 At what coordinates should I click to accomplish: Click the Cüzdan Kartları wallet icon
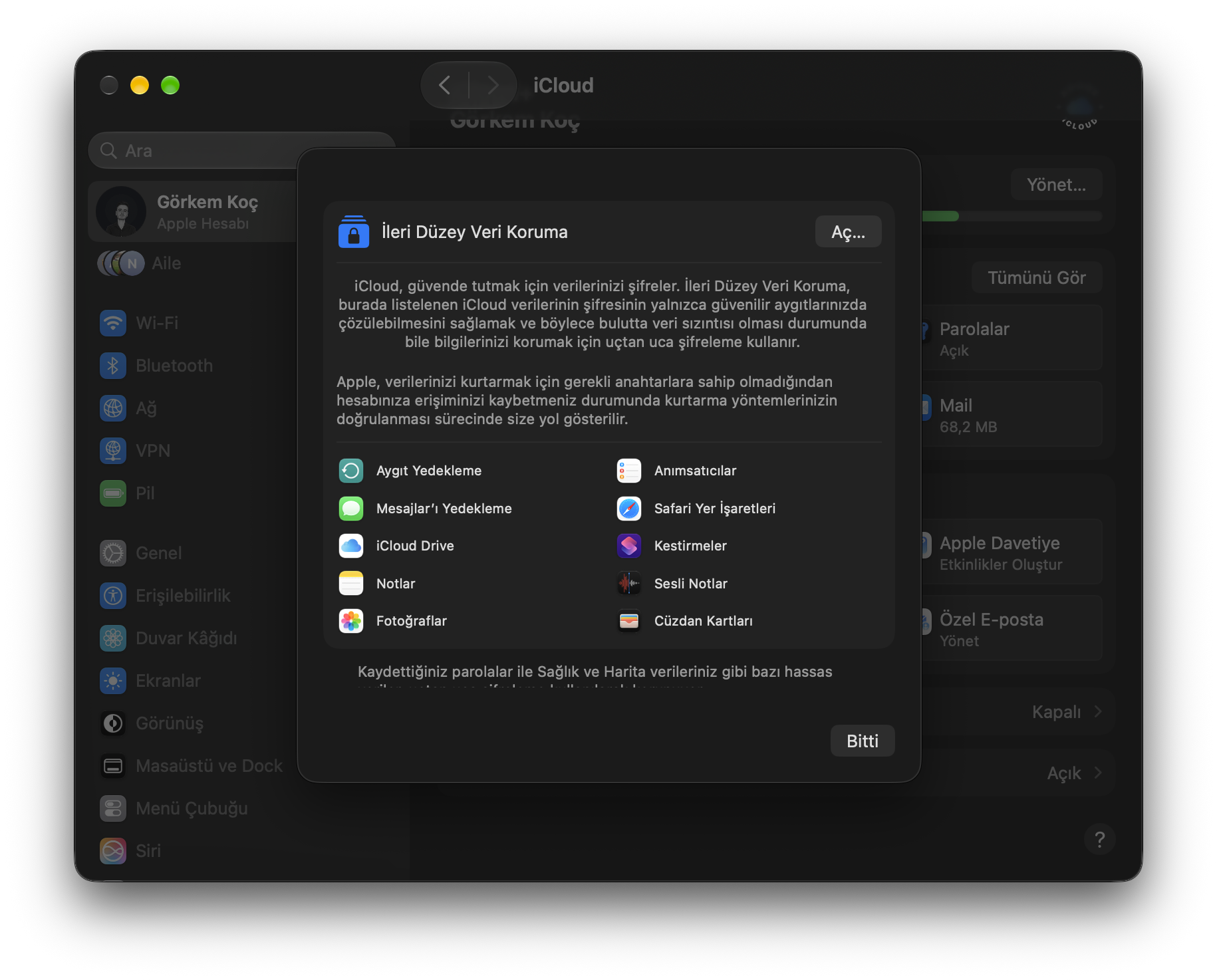(x=629, y=621)
